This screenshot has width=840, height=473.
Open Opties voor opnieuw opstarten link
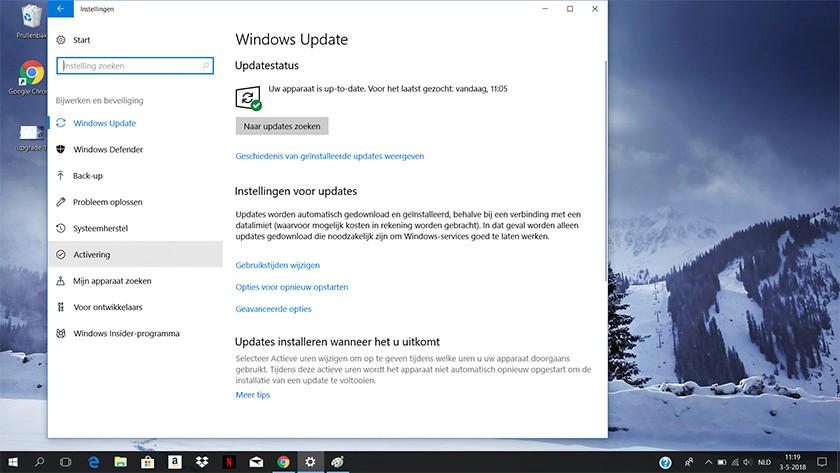(x=292, y=287)
